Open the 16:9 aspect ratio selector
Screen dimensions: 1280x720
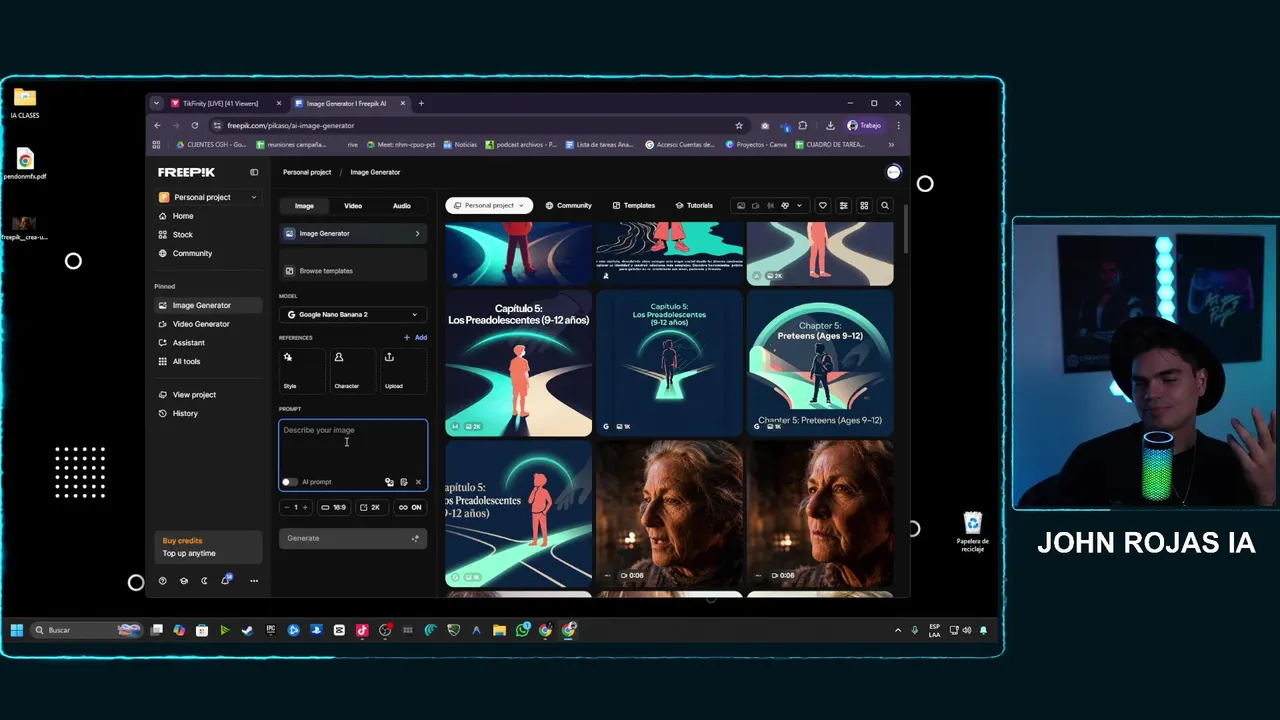tap(334, 507)
